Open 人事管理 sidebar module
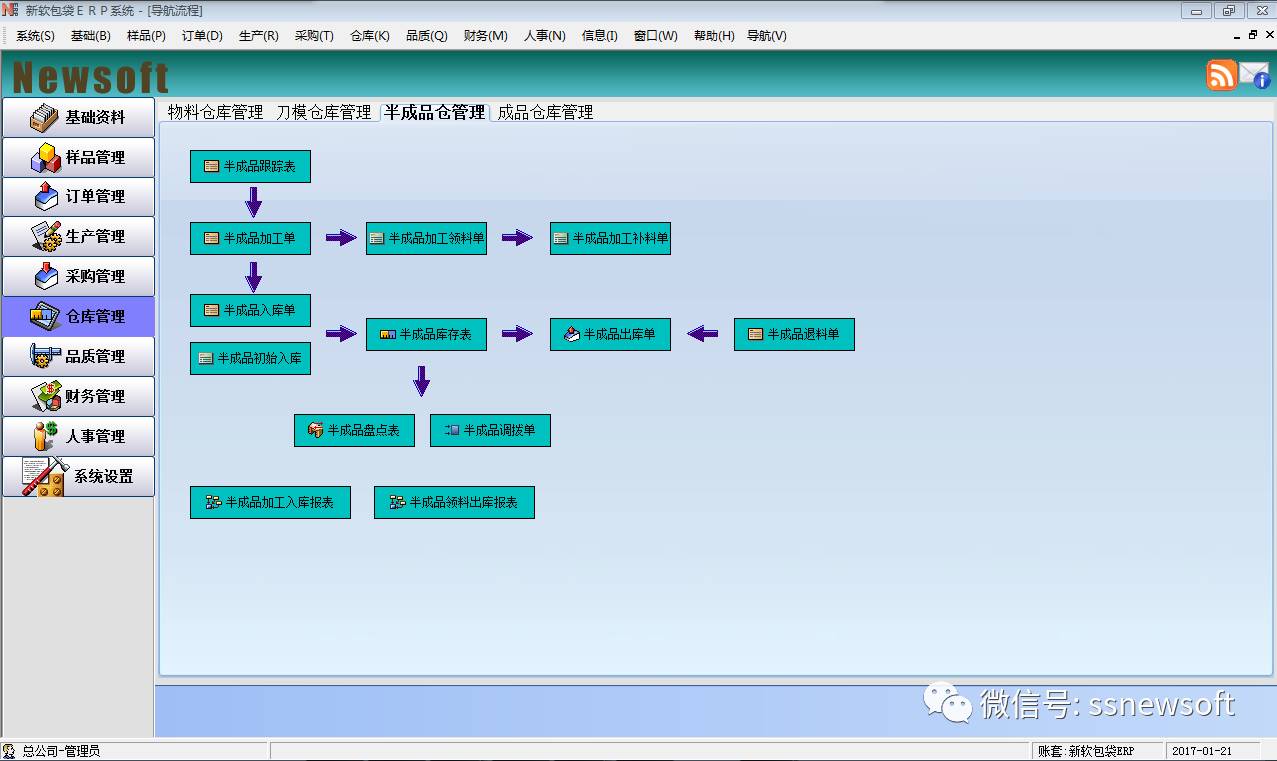The height and width of the screenshot is (761, 1277). pos(79,437)
